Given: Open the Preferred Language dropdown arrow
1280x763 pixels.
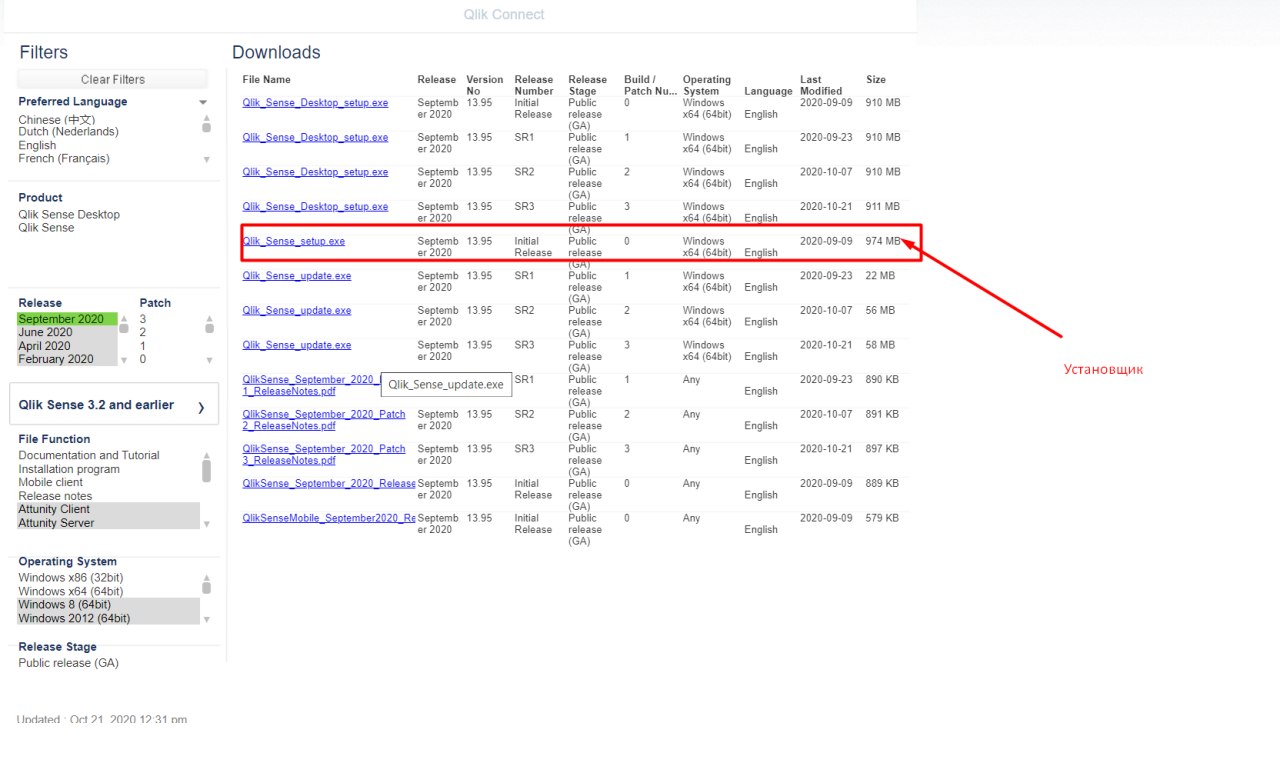Looking at the screenshot, I should [203, 102].
